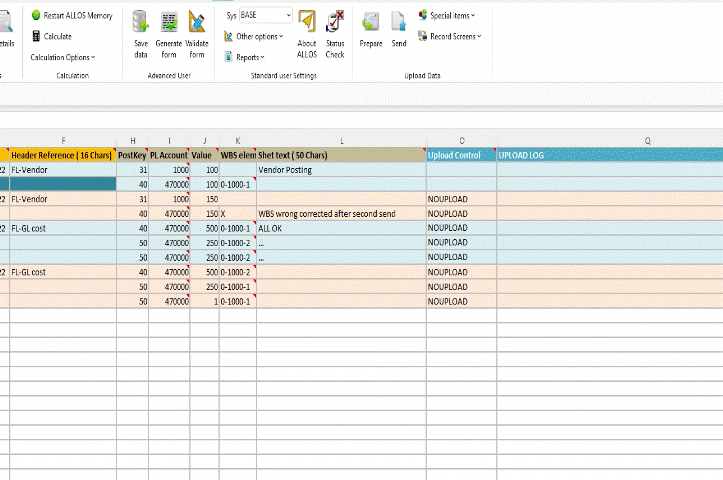Click the Prepare upload icon

pyautogui.click(x=371, y=23)
